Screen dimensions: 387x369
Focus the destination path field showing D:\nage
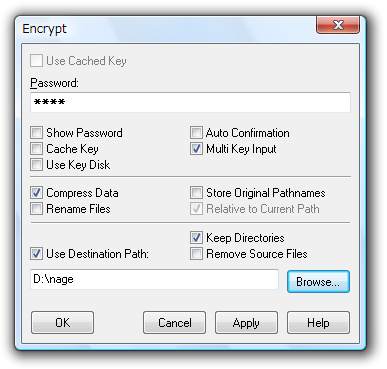click(x=154, y=279)
